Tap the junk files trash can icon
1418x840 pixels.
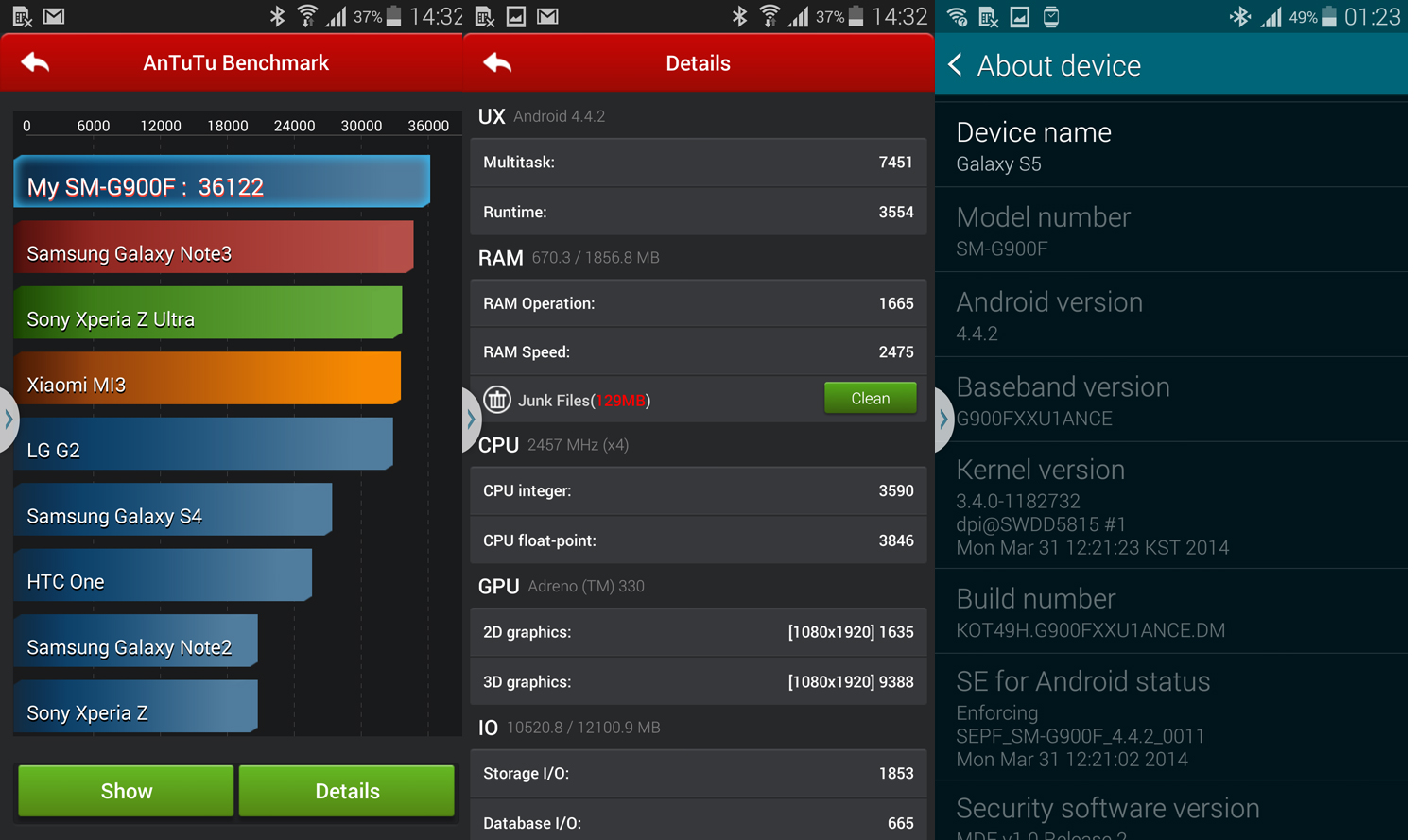click(497, 400)
